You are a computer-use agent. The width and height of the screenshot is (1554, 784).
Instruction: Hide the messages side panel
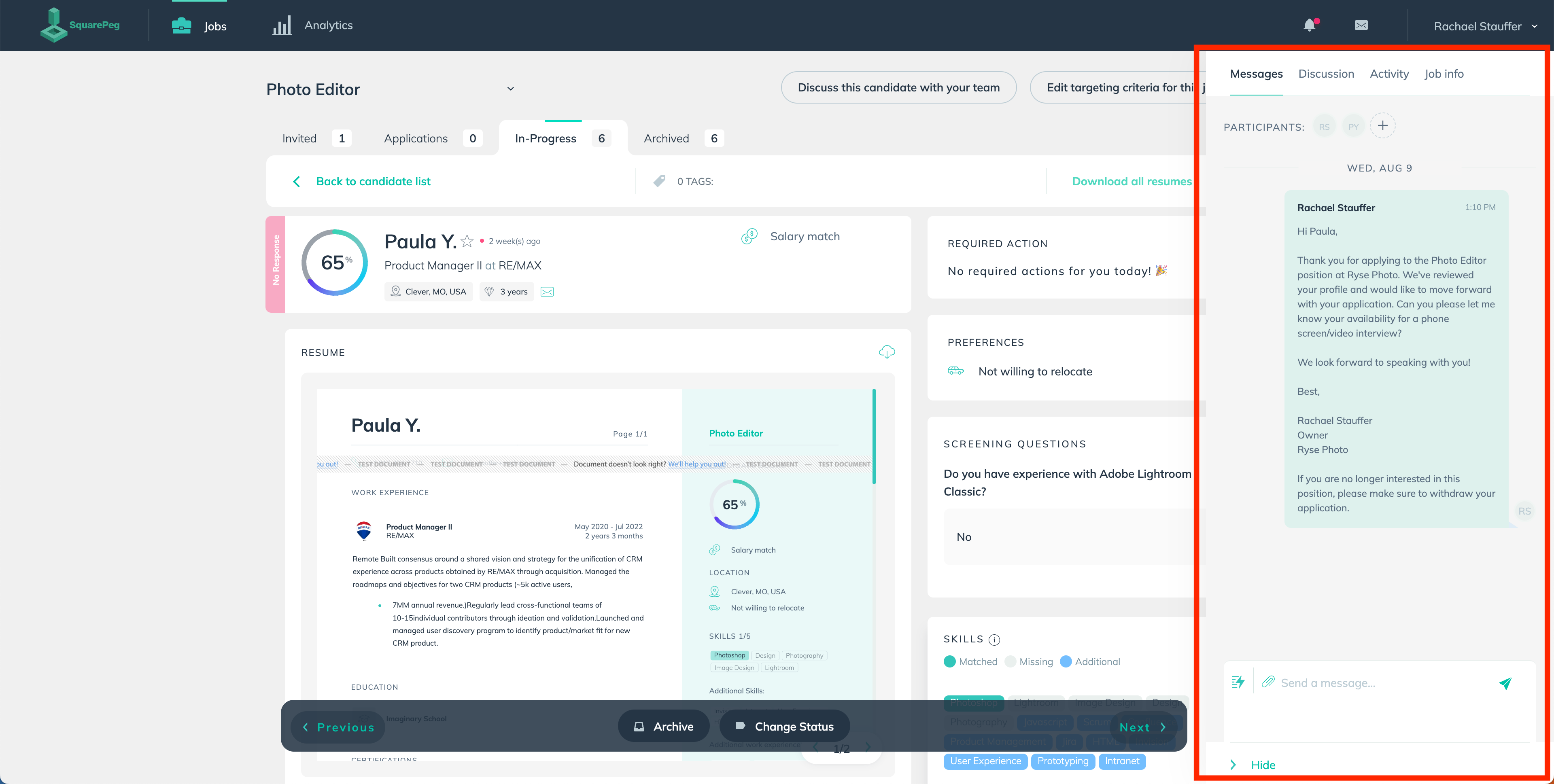(1253, 765)
